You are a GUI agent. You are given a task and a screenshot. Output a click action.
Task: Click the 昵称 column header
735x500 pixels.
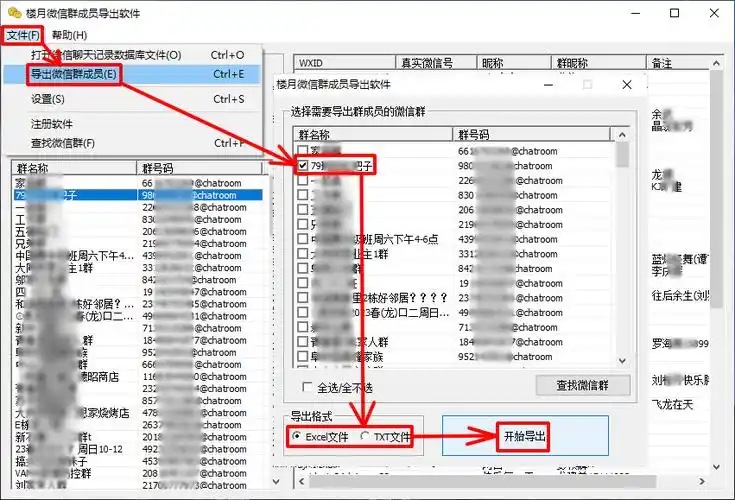(514, 63)
